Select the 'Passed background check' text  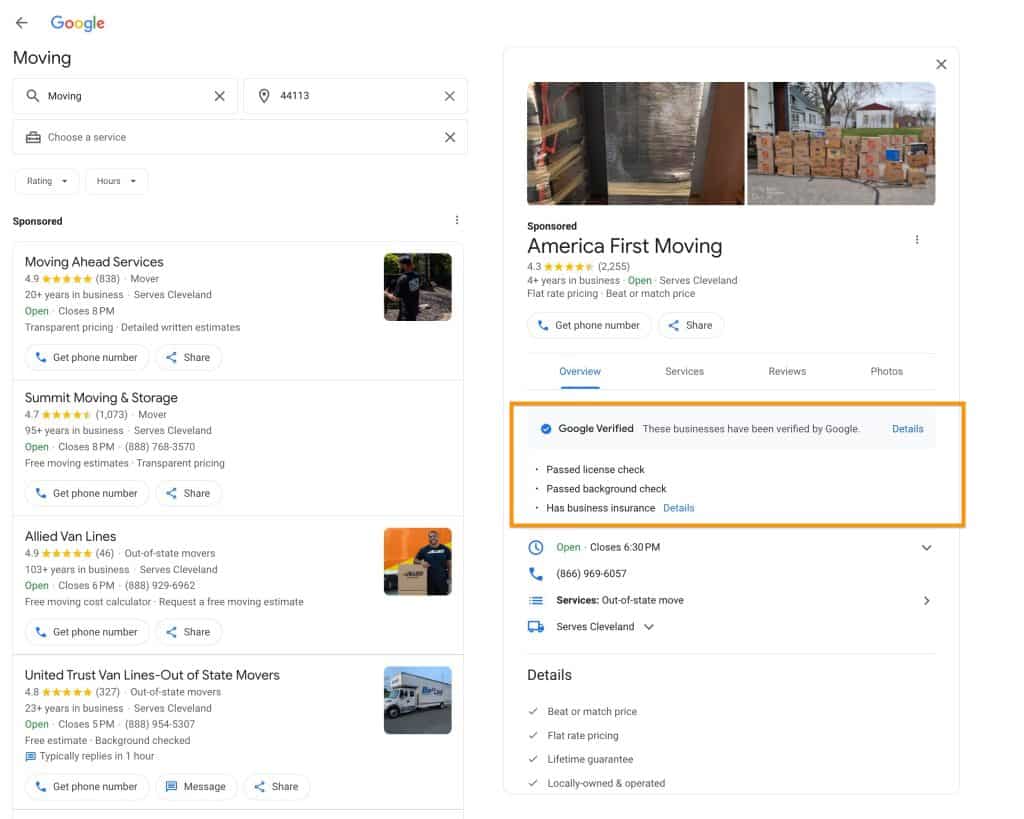click(606, 489)
